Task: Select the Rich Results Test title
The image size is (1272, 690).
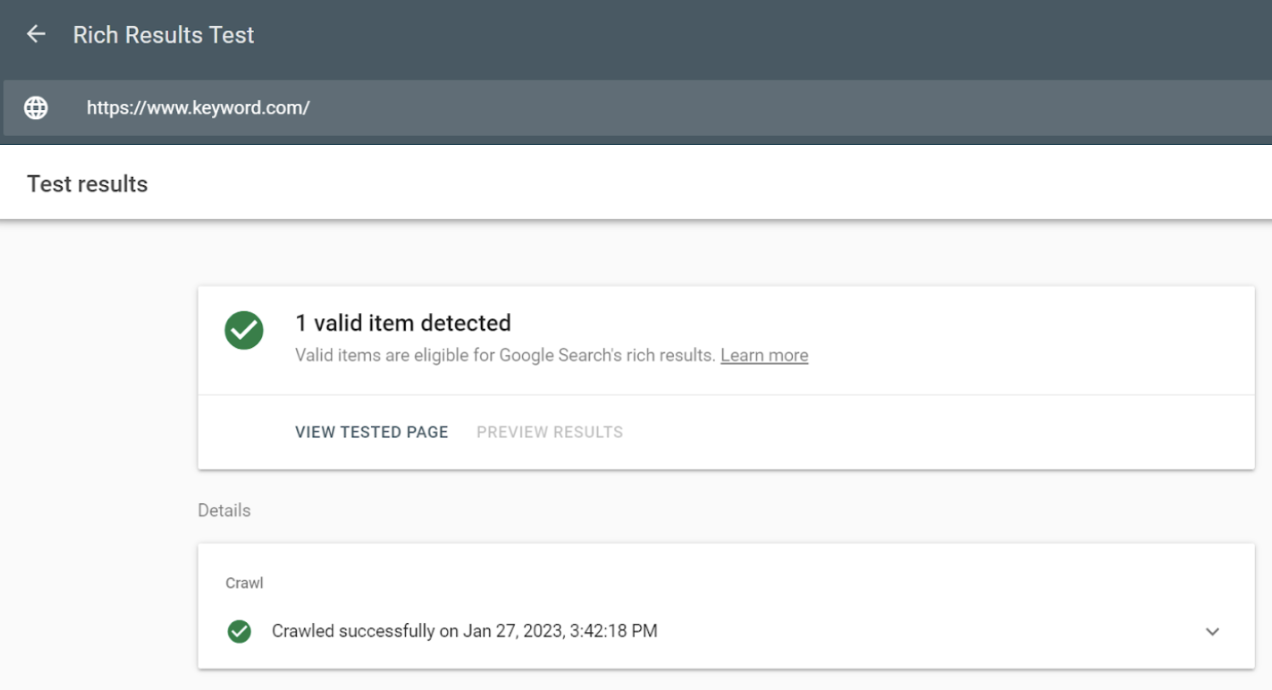Action: point(162,34)
